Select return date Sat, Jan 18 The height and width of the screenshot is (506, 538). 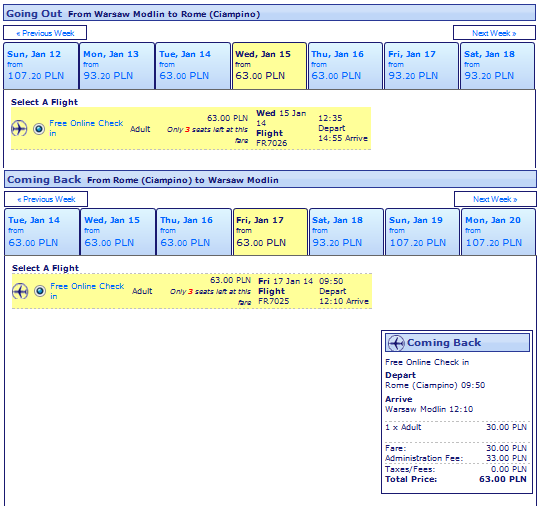point(347,232)
